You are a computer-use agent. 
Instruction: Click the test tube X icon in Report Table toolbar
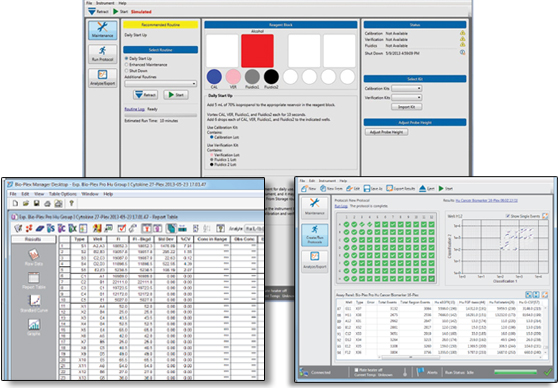(x=73, y=228)
